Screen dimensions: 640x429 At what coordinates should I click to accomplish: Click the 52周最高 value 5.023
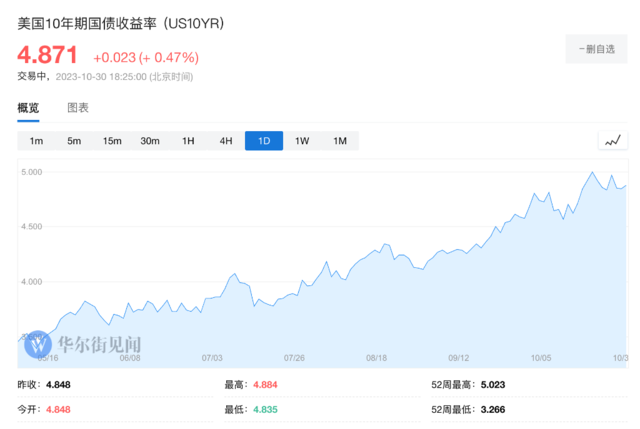coord(493,385)
